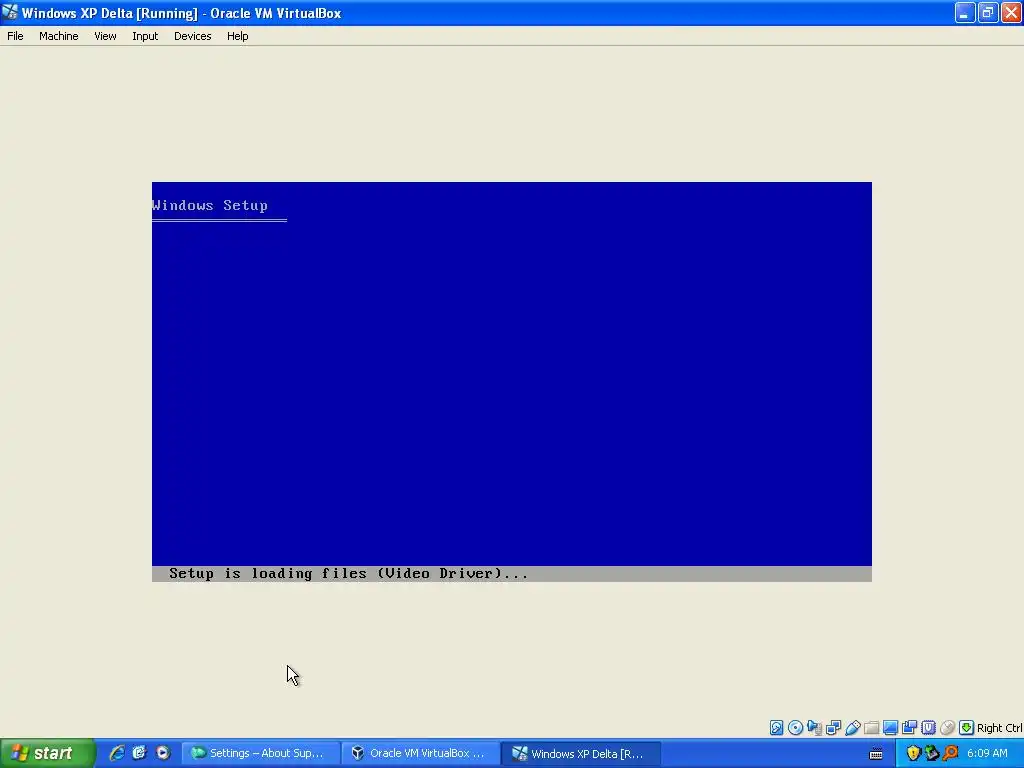
Task: Click the on-screen keyboard taskbar icon
Action: pyautogui.click(x=876, y=754)
